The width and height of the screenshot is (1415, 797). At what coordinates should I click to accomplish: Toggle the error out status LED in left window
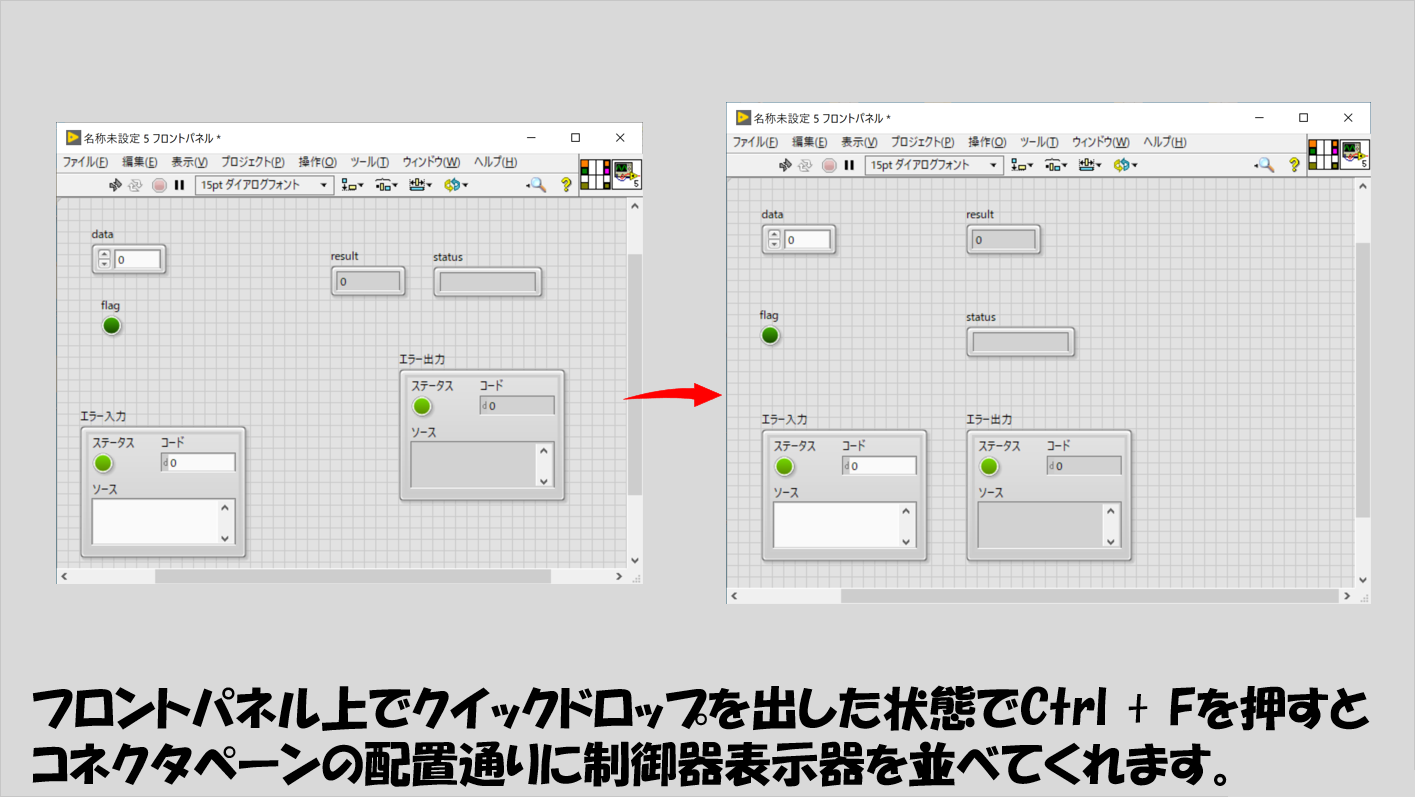click(x=422, y=406)
